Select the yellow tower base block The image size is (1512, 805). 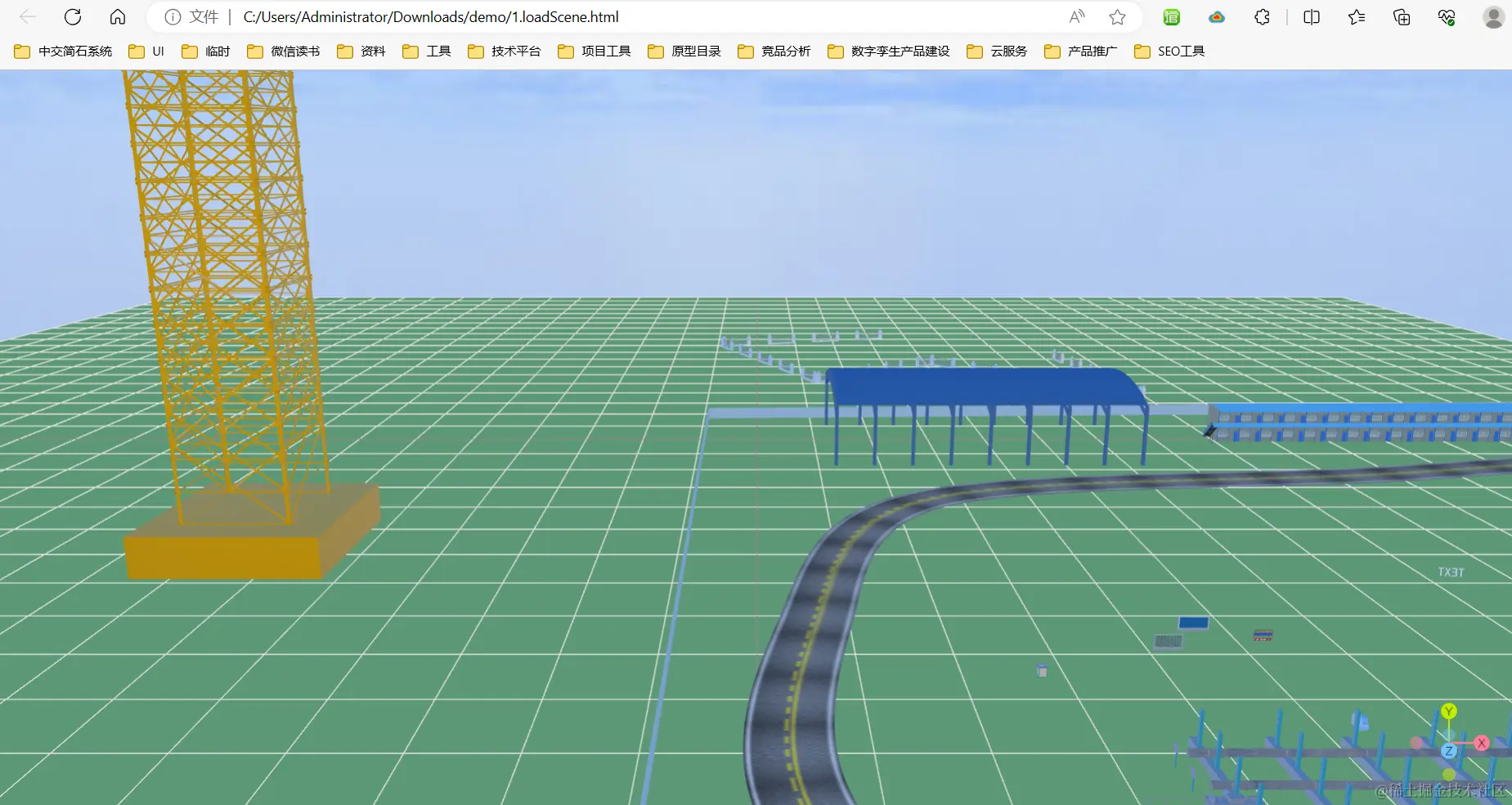pos(252,533)
